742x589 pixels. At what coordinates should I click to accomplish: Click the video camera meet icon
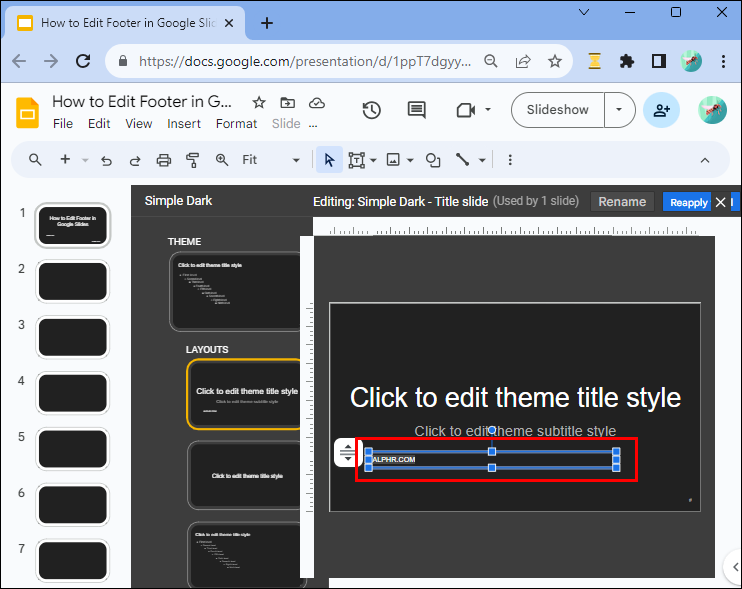click(466, 110)
